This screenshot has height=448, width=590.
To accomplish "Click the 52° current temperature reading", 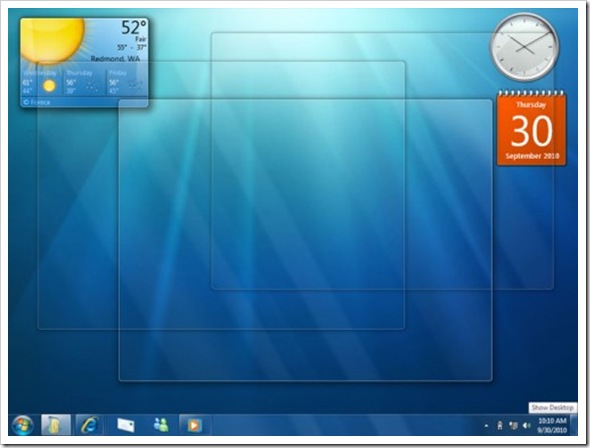I will tap(134, 28).
